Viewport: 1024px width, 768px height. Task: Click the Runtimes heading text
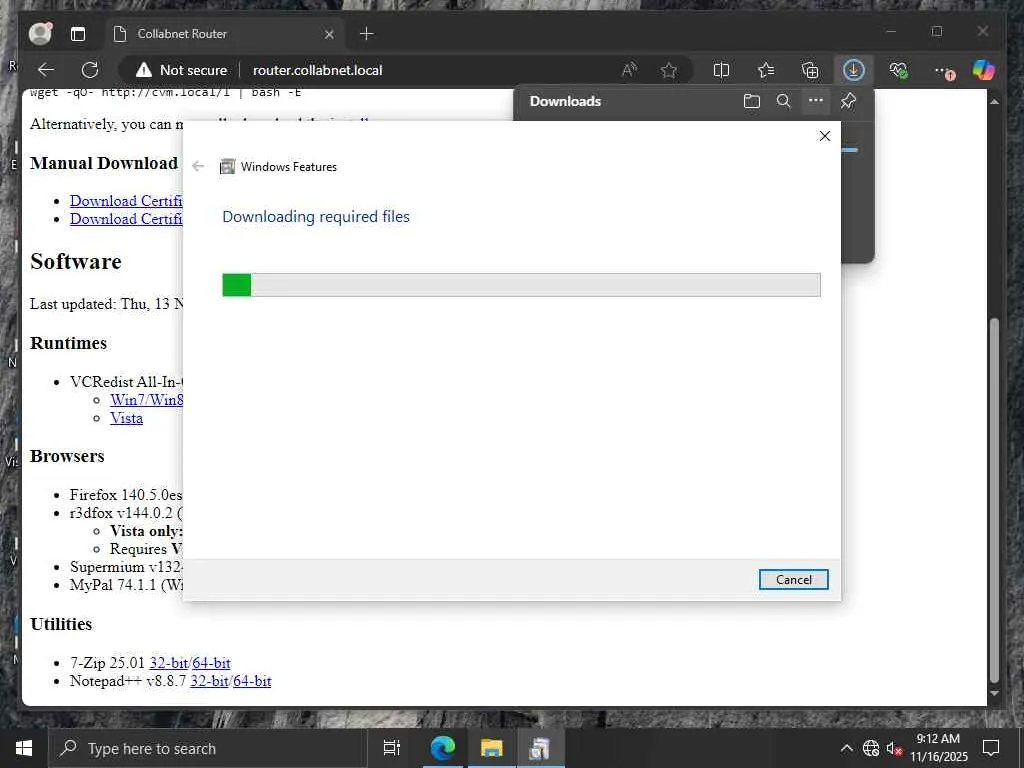click(x=69, y=343)
